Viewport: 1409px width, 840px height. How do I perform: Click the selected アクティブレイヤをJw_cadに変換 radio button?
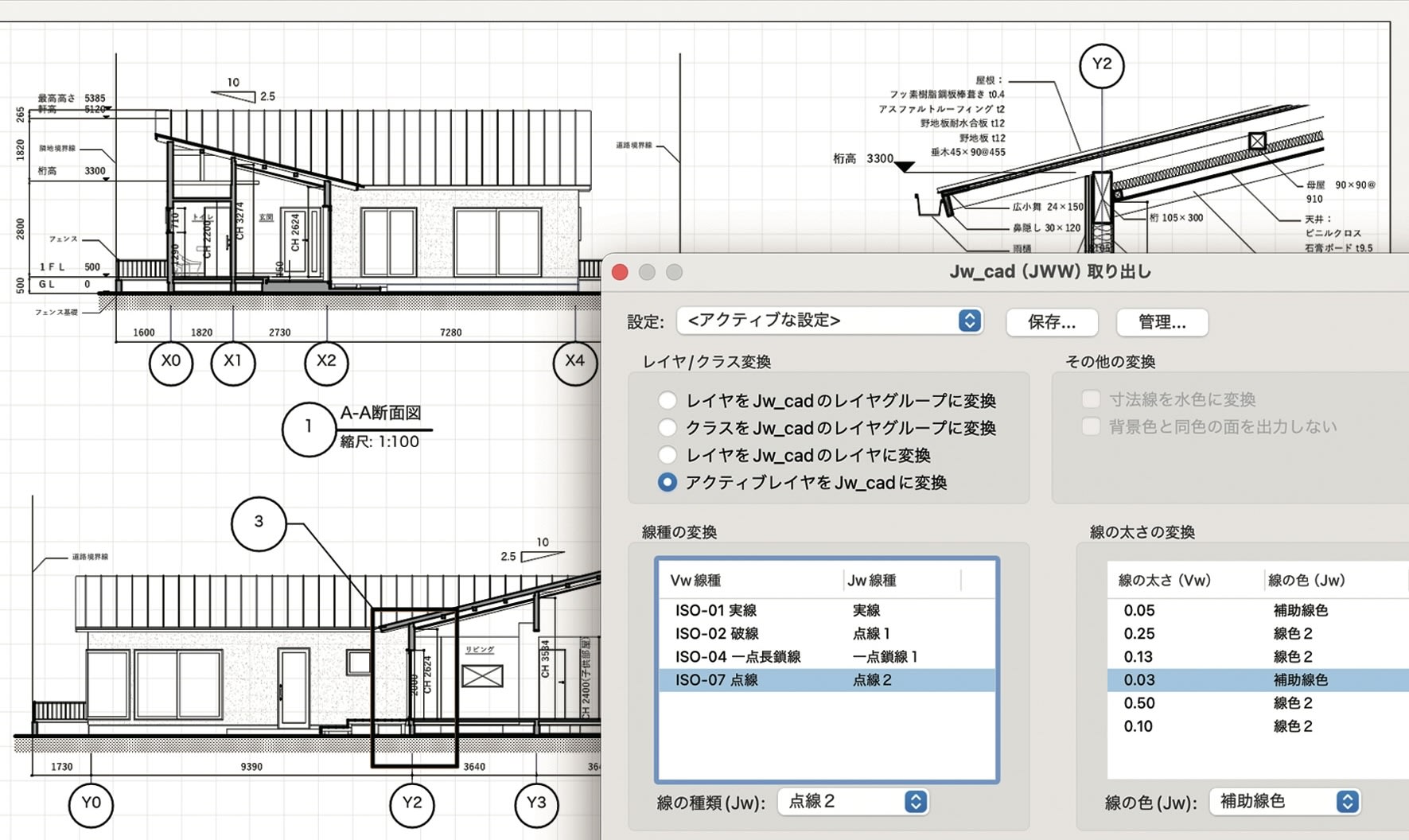point(668,482)
